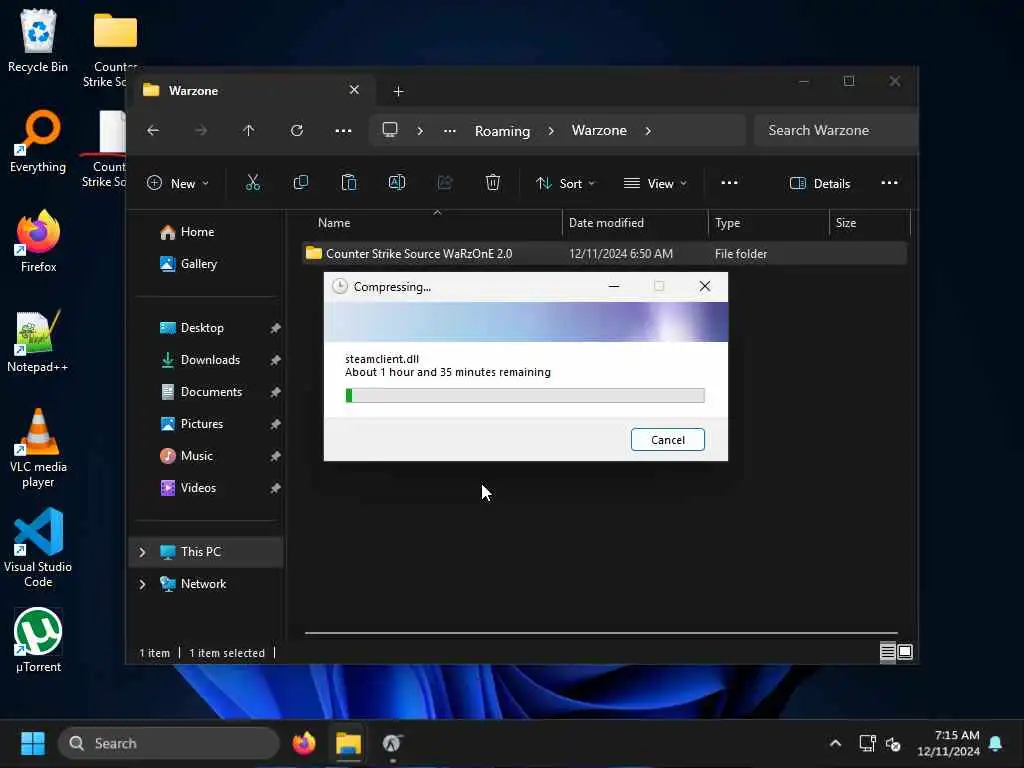Open the Sort dropdown menu

tap(566, 184)
